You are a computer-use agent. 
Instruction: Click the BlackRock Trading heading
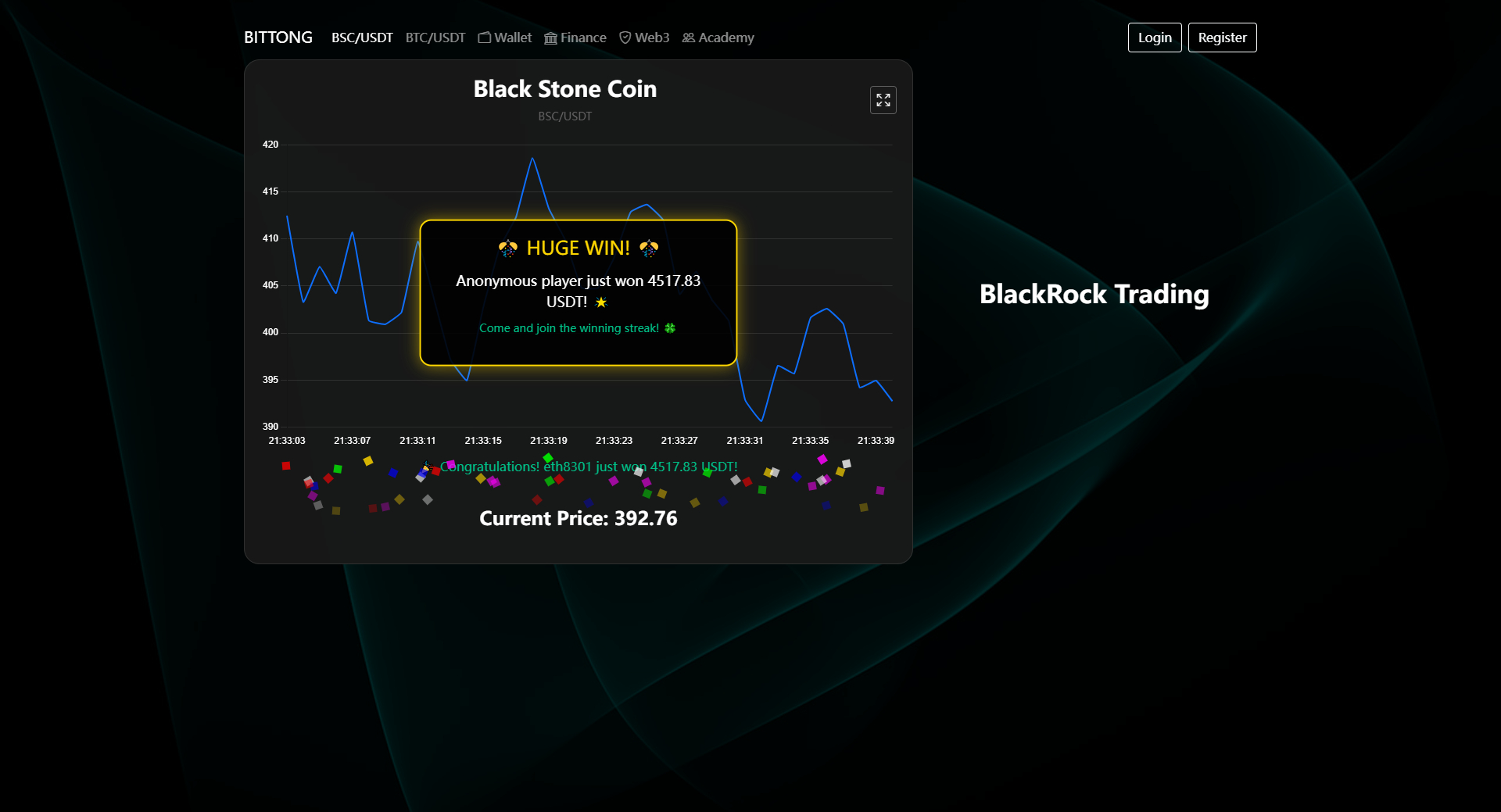tap(1094, 295)
